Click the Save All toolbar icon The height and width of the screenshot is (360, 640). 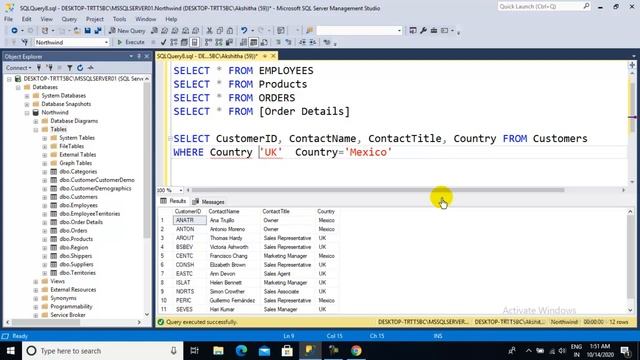98,31
